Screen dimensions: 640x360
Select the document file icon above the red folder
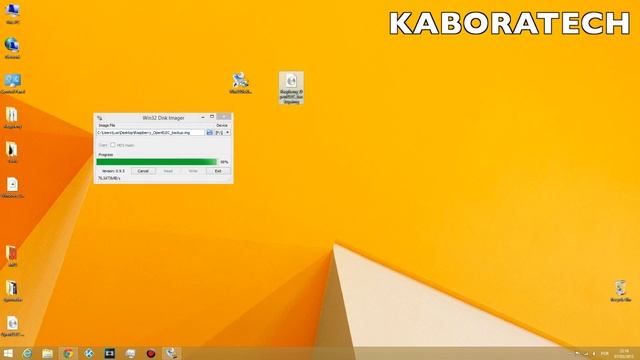(x=12, y=188)
